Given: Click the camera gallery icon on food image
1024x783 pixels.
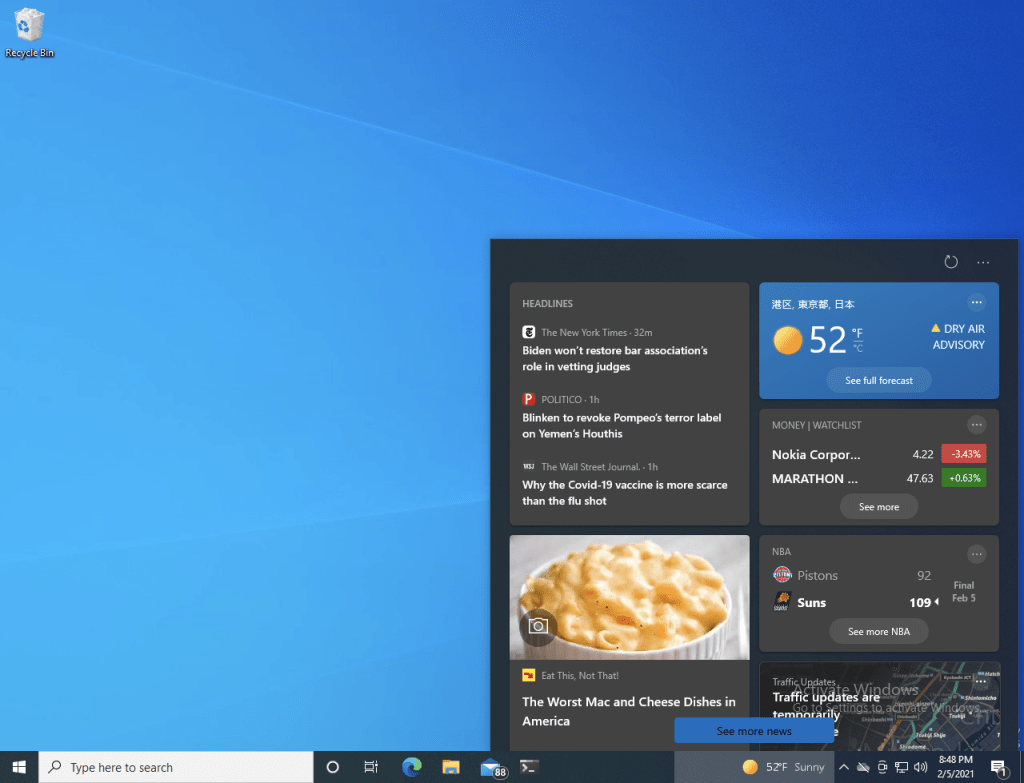Looking at the screenshot, I should 538,626.
